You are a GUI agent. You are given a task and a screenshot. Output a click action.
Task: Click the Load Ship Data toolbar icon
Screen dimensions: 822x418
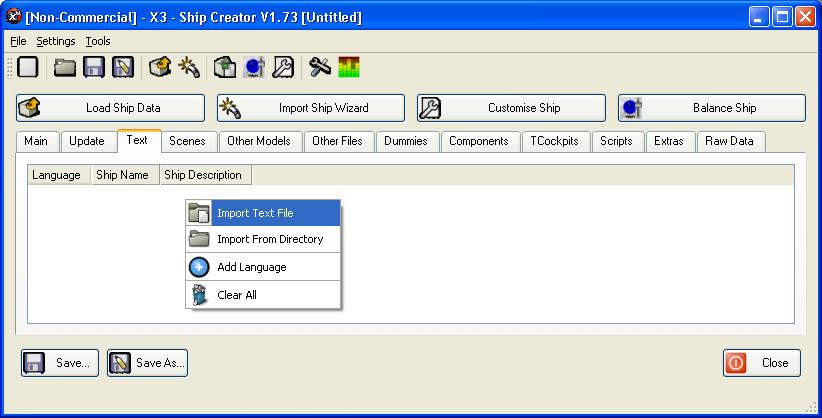(x=160, y=68)
